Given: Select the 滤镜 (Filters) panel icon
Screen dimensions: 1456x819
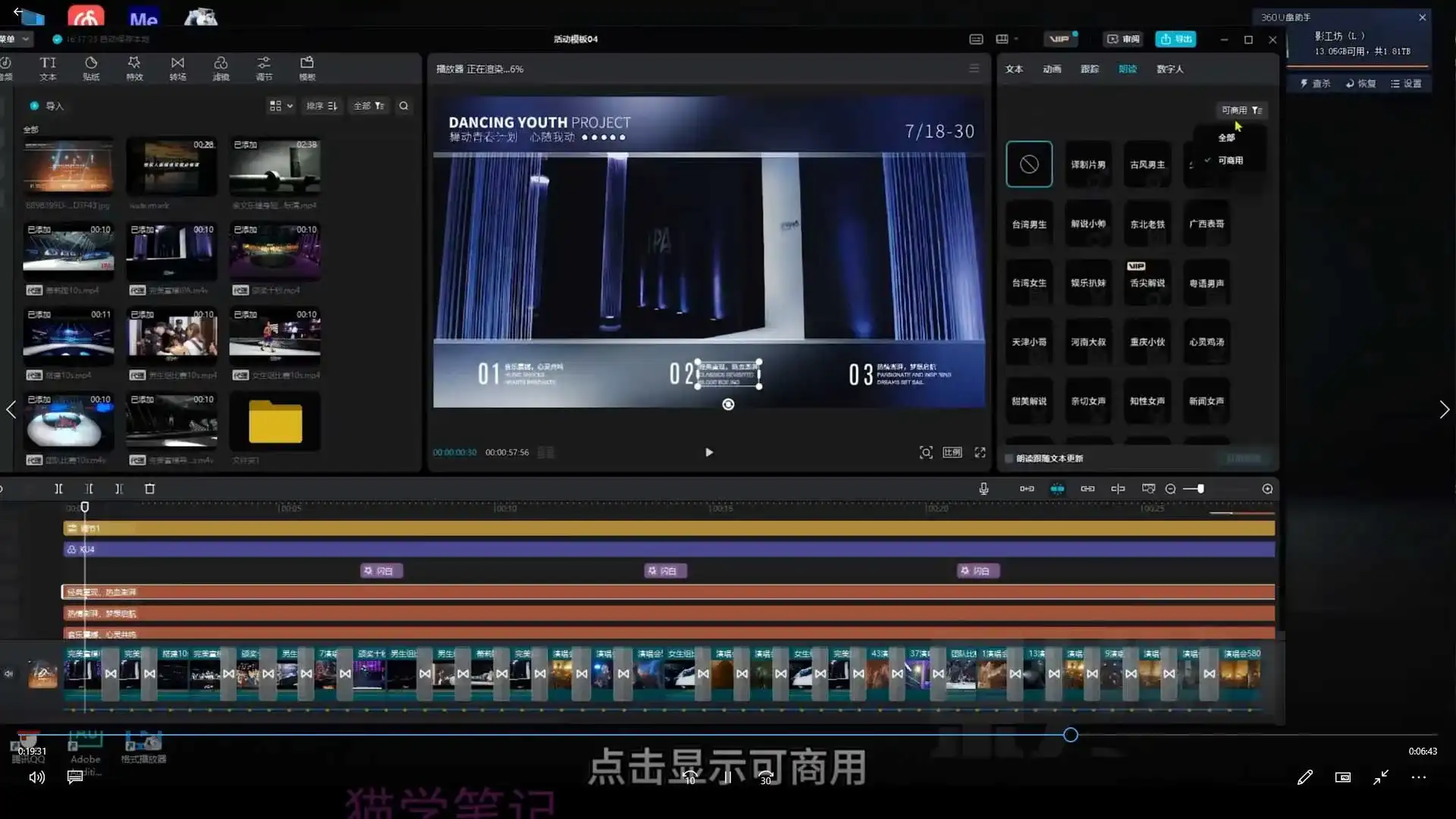Looking at the screenshot, I should [221, 68].
